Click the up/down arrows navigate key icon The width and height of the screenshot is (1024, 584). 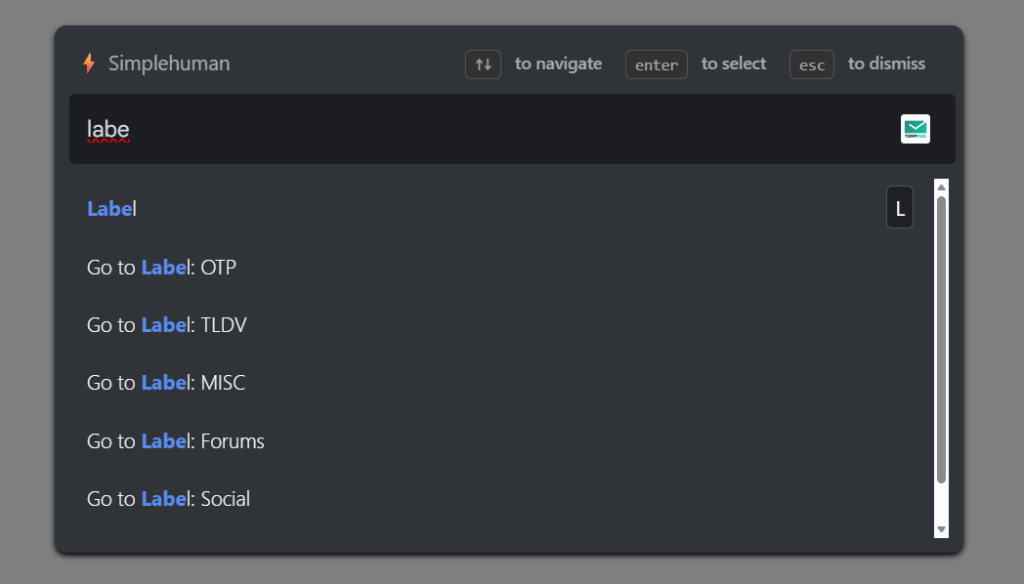[483, 64]
